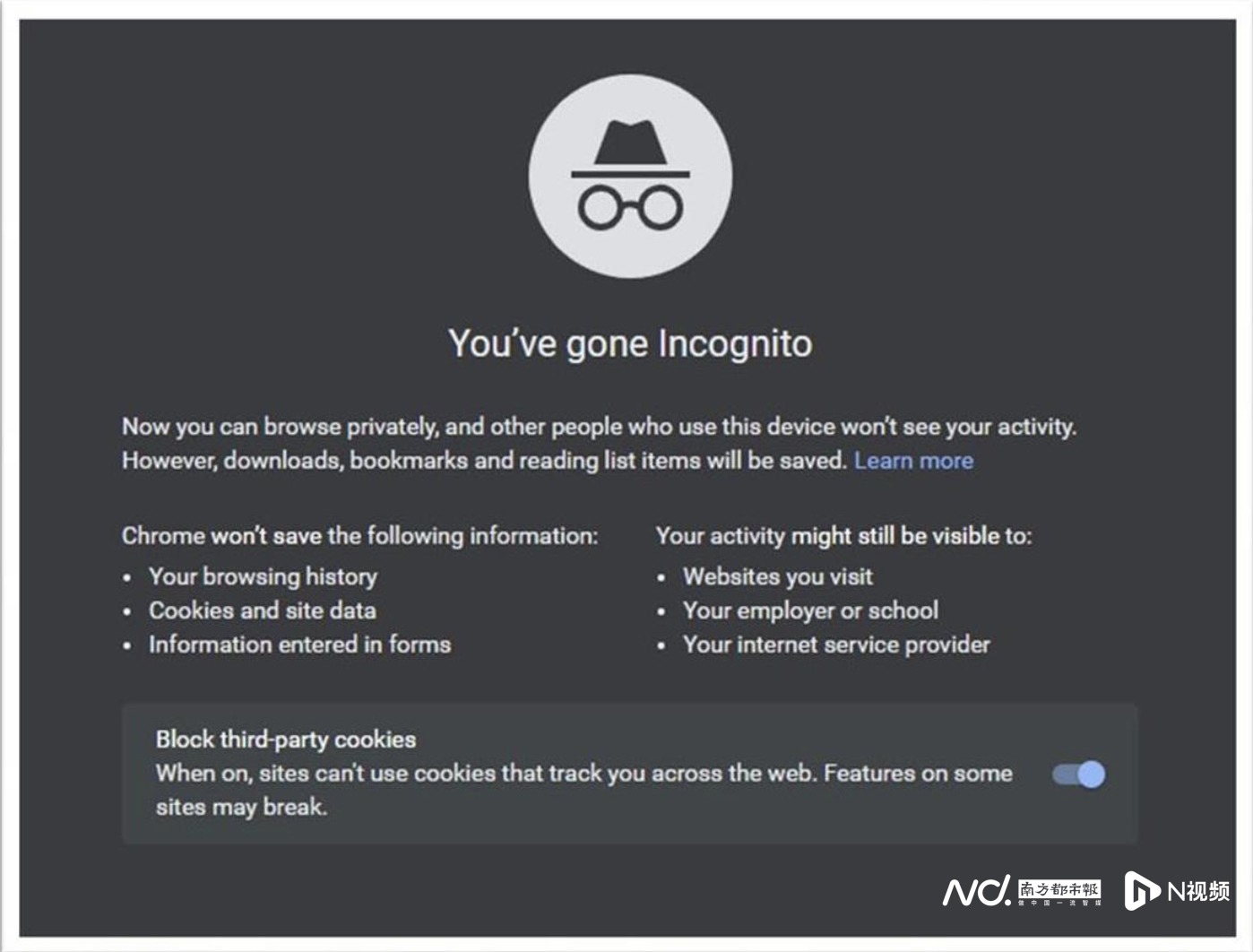Click "Your activity might still be visible to" heading
The width and height of the screenshot is (1253, 952).
[x=843, y=536]
